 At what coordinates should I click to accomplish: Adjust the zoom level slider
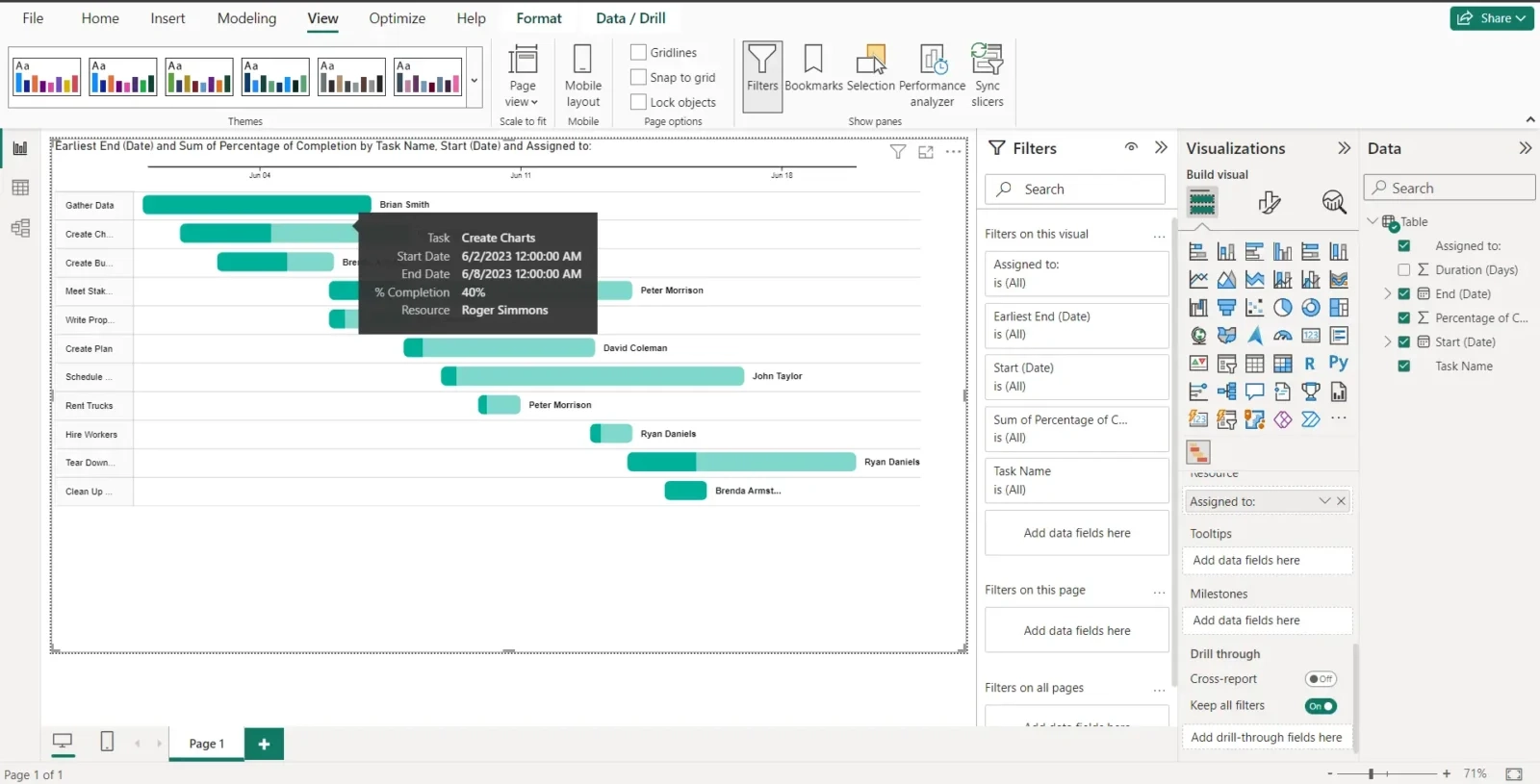coord(1372,773)
